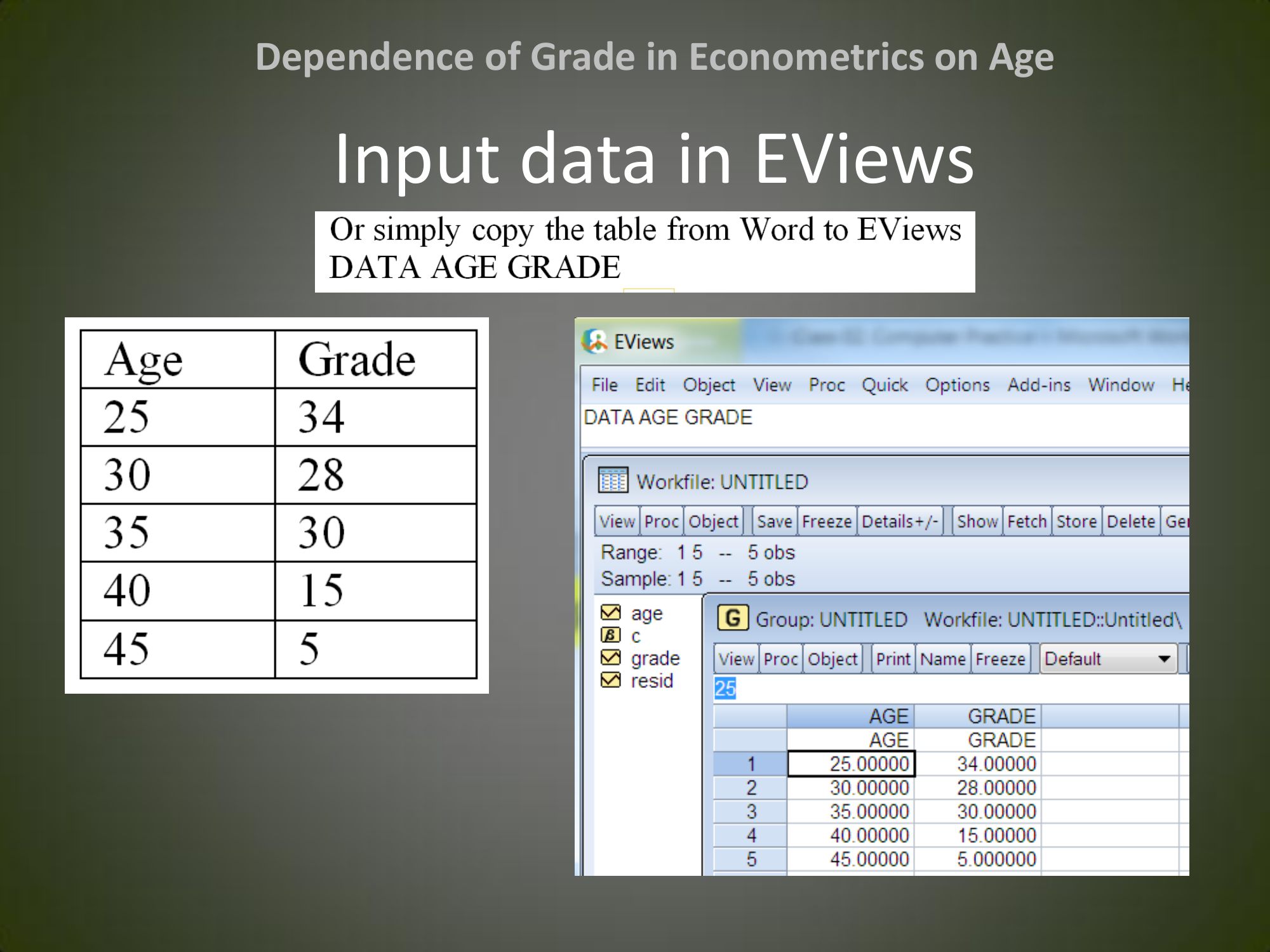Click the Group window G icon

732,618
